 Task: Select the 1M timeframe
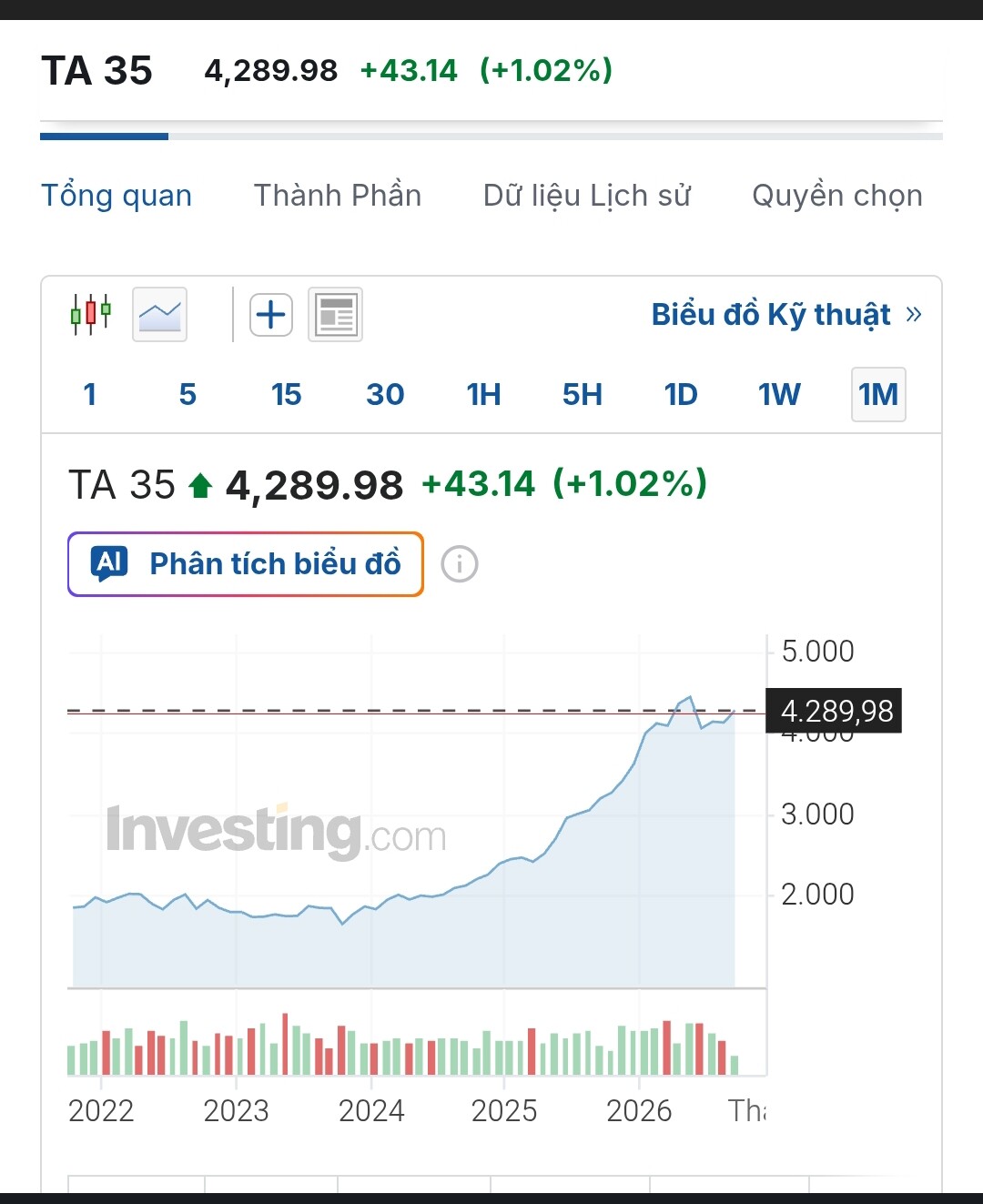coord(878,394)
